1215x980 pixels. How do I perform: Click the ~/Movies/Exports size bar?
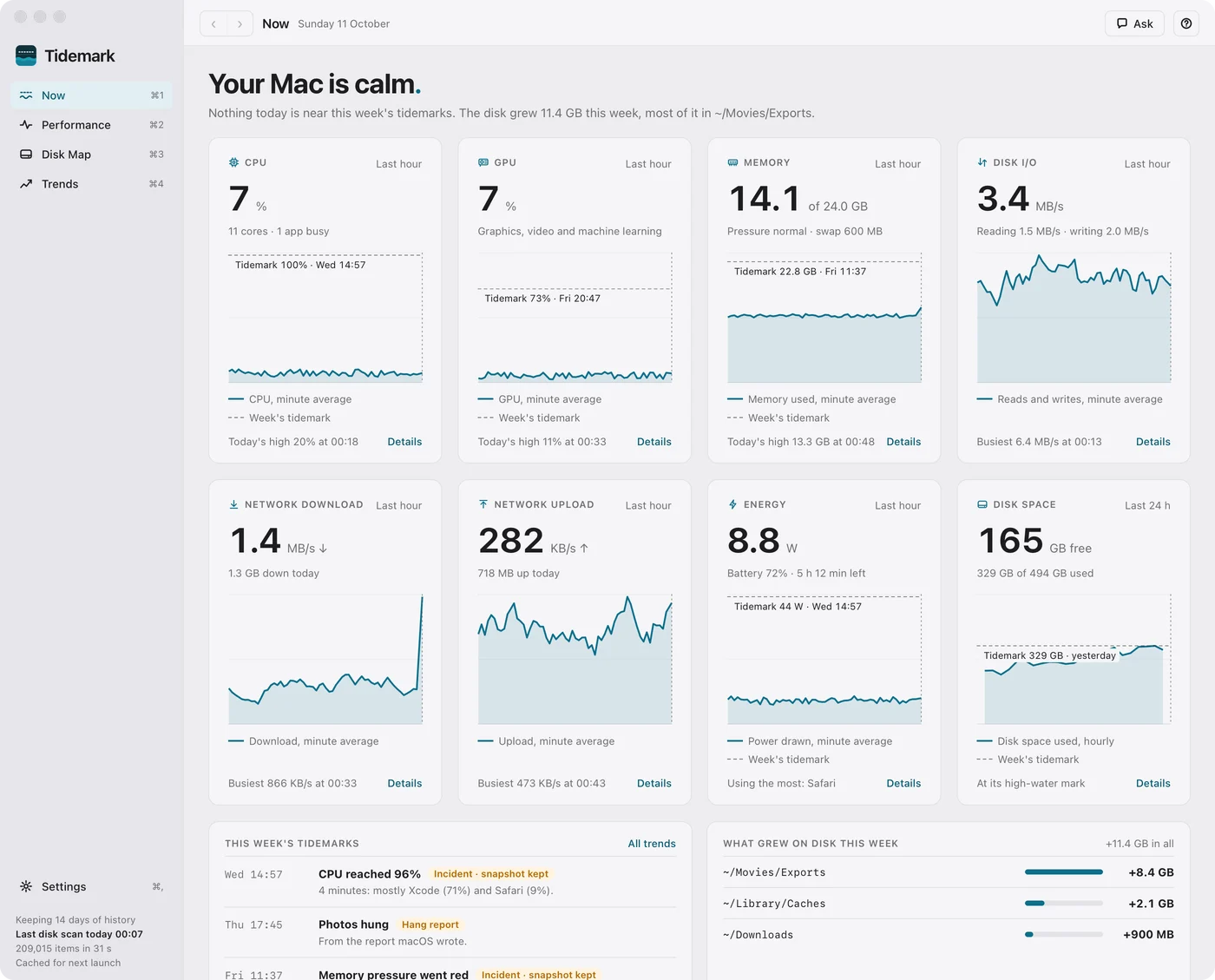tap(1064, 872)
